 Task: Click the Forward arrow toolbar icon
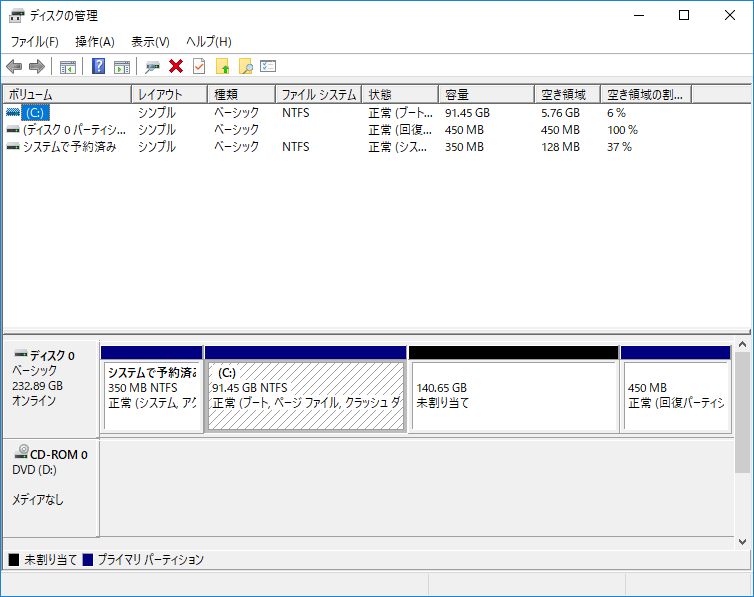tap(37, 66)
